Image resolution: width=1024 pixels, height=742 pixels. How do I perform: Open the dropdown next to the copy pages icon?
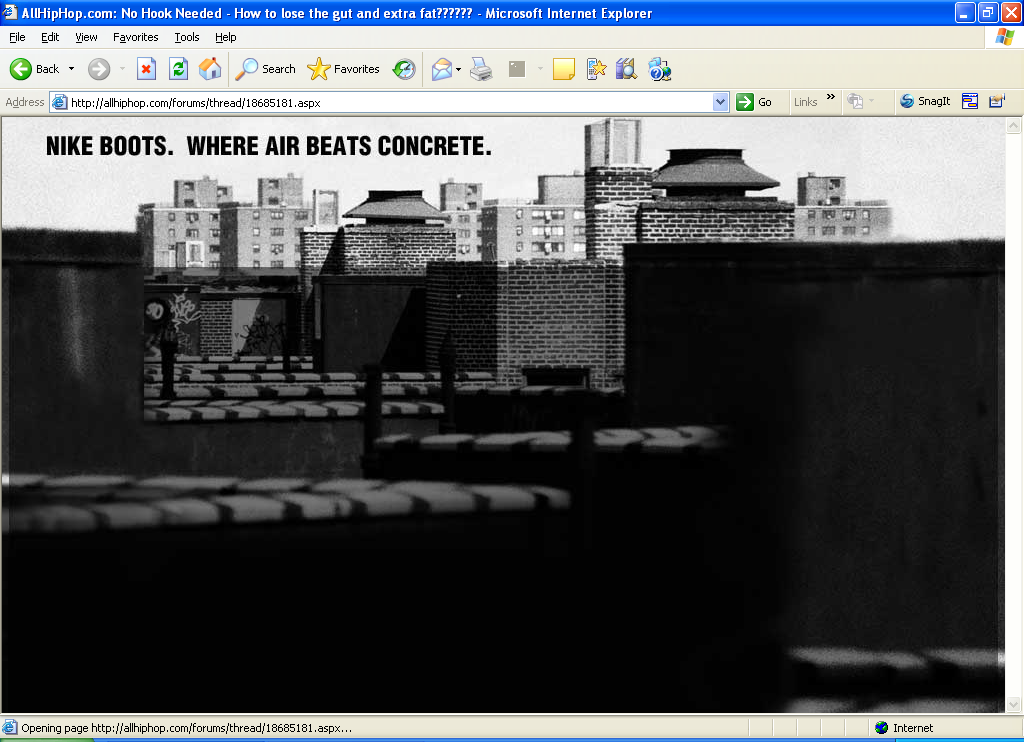(872, 101)
